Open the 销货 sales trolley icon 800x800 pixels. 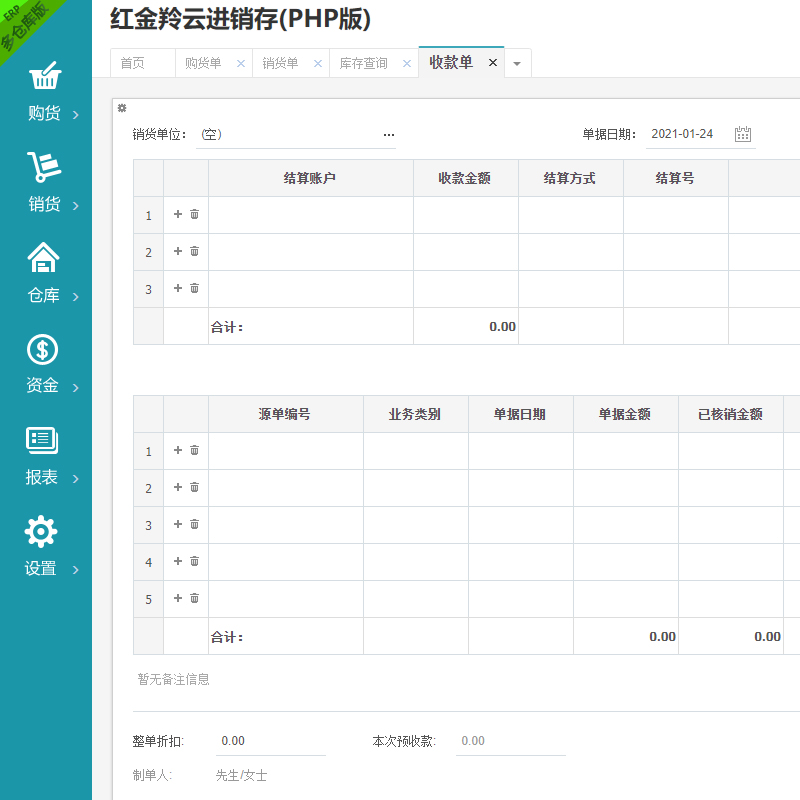coord(44,167)
